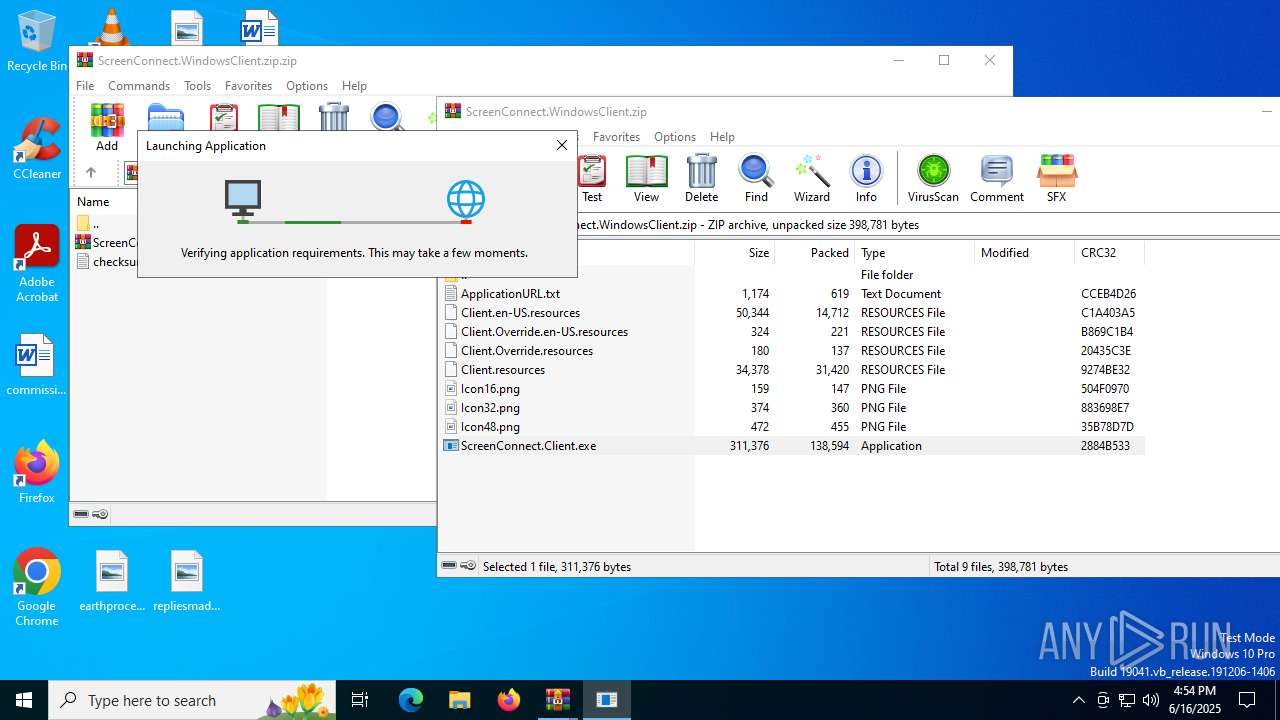This screenshot has height=720, width=1280.
Task: Sort by Modified column header
Action: pyautogui.click(x=1024, y=253)
